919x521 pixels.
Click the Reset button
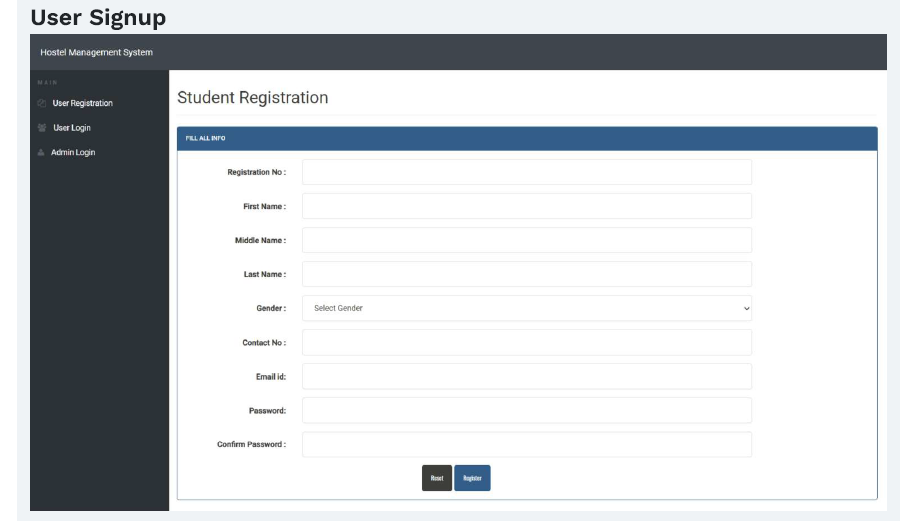pyautogui.click(x=437, y=478)
